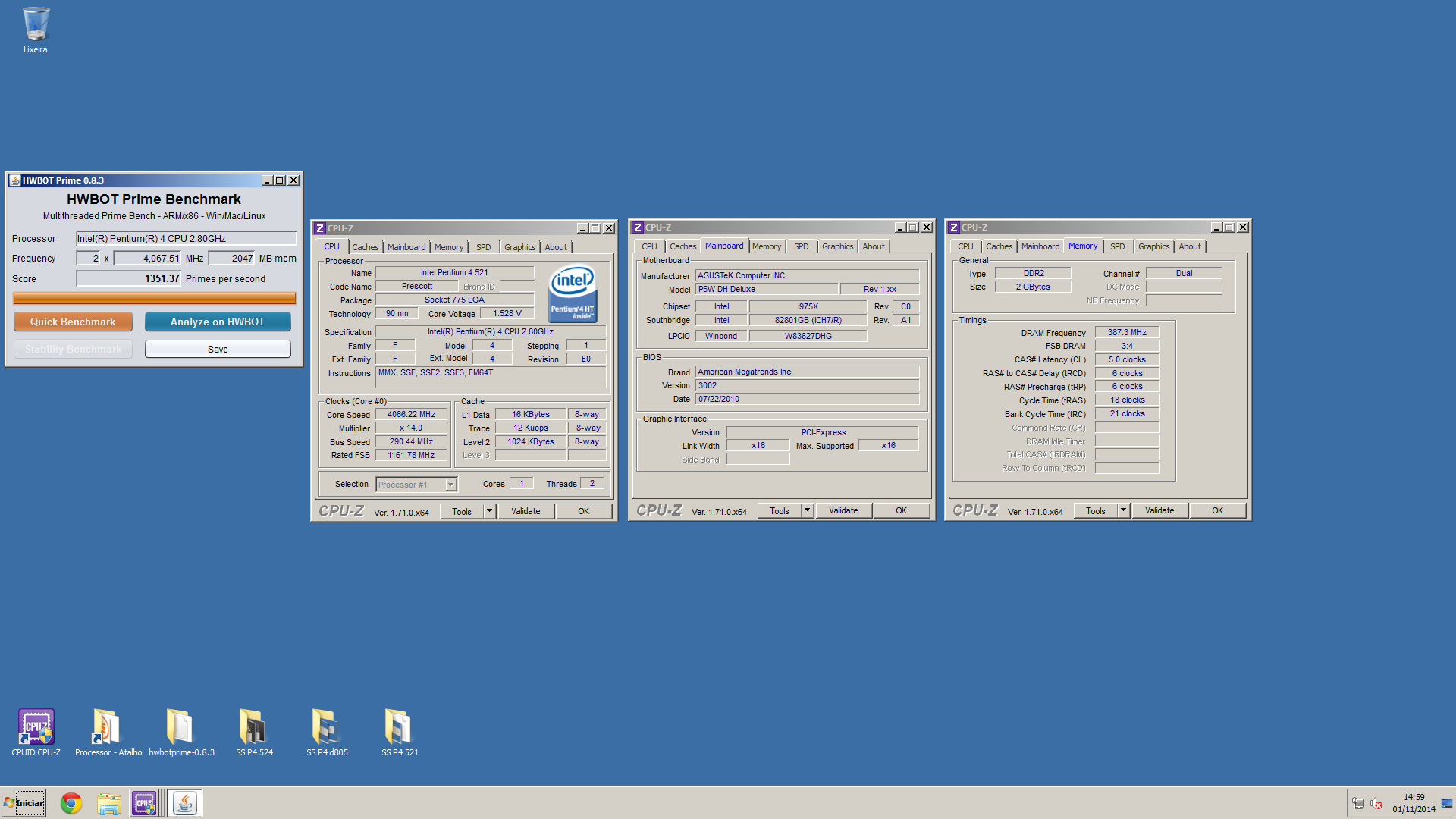Screen dimensions: 1456x819
Task: Open the SPD tab in first CPU-Z
Action: tap(484, 247)
